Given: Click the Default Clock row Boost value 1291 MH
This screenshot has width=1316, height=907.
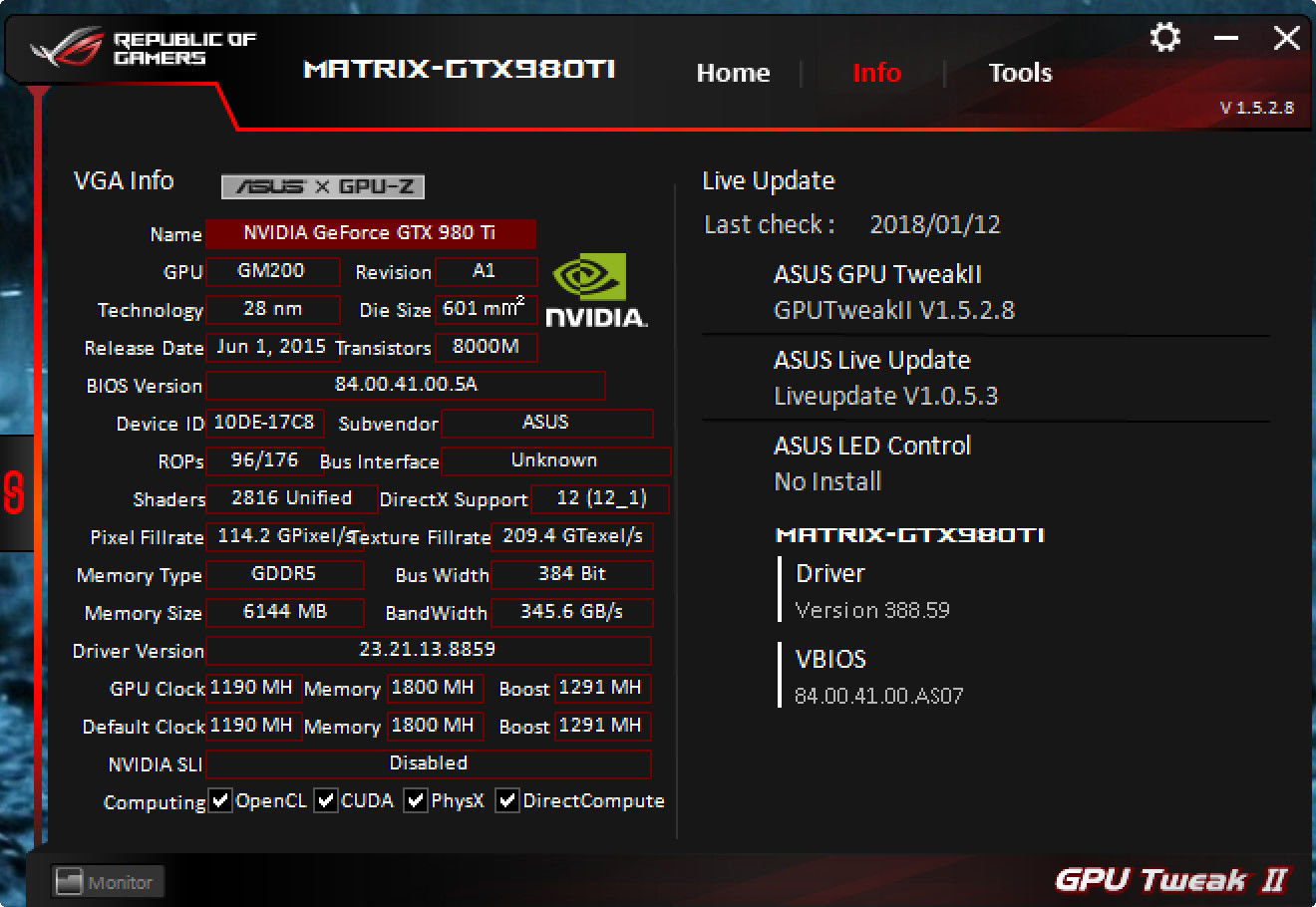Looking at the screenshot, I should click(x=601, y=726).
